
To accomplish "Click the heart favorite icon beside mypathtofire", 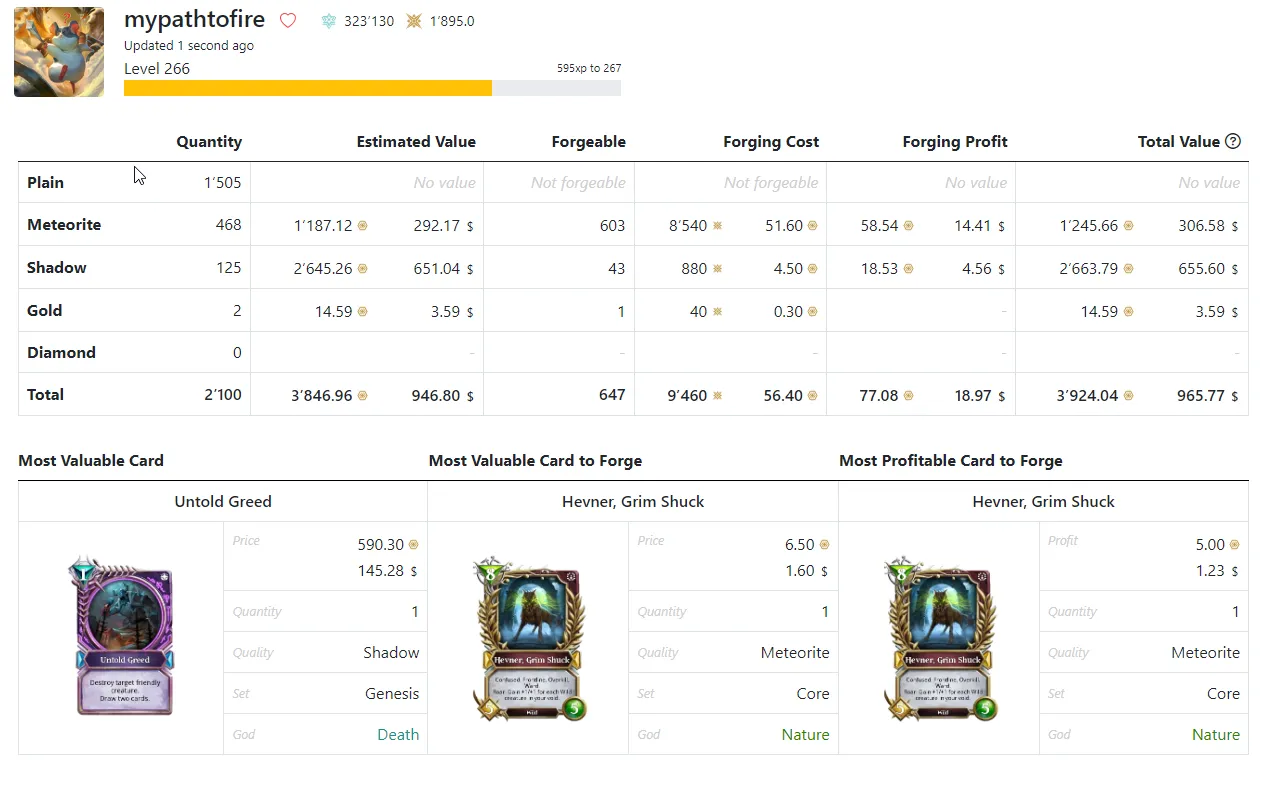I will pos(288,20).
